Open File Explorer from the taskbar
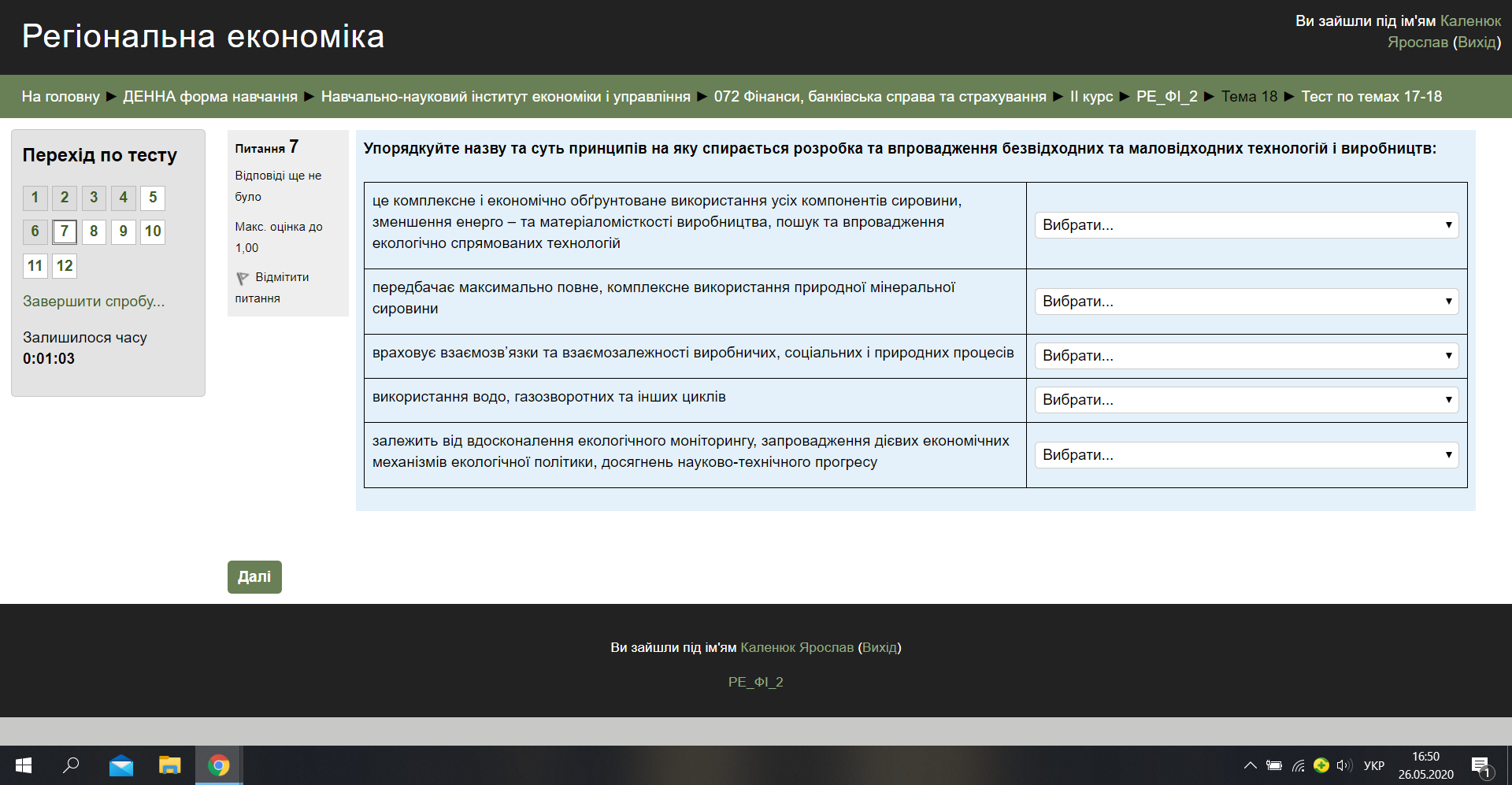Image resolution: width=1512 pixels, height=785 pixels. click(x=169, y=765)
